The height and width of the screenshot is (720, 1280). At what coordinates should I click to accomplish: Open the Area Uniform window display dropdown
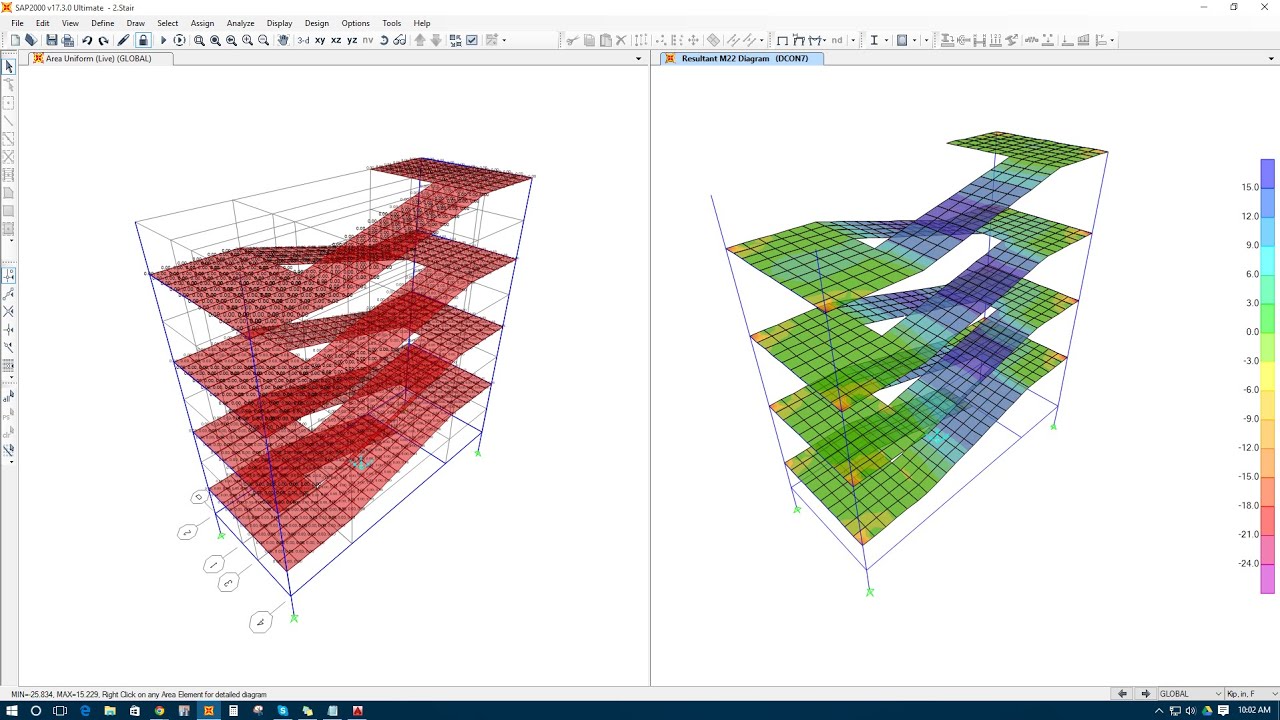click(x=638, y=58)
